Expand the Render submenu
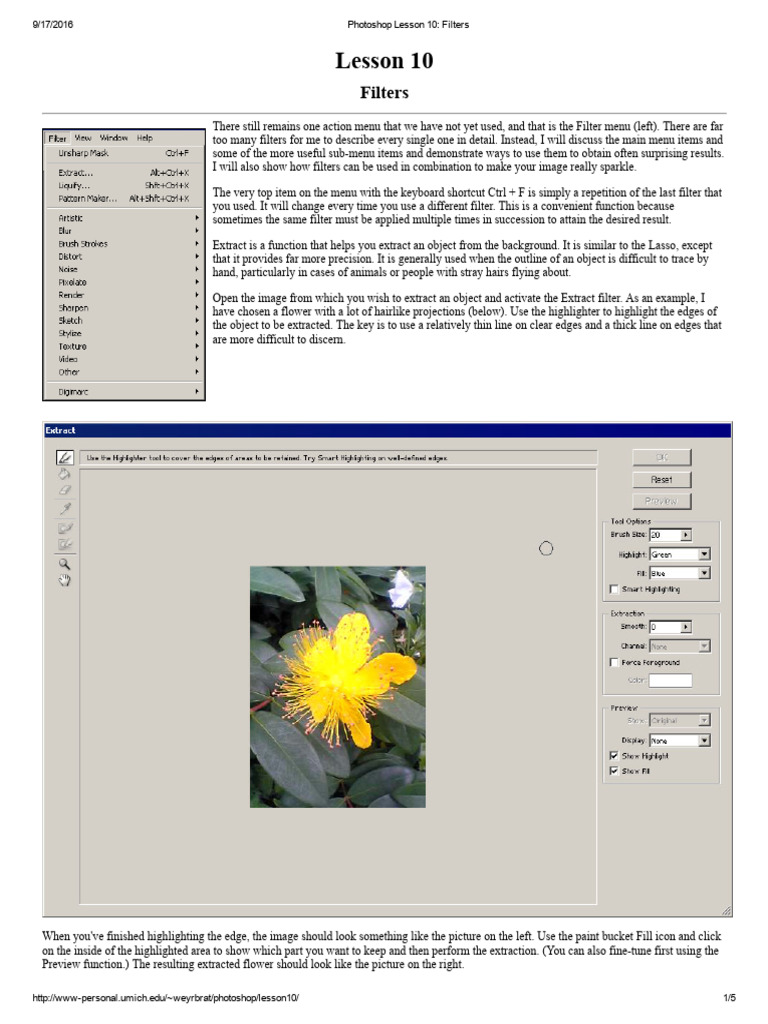The image size is (768, 1024). pyautogui.click(x=124, y=295)
